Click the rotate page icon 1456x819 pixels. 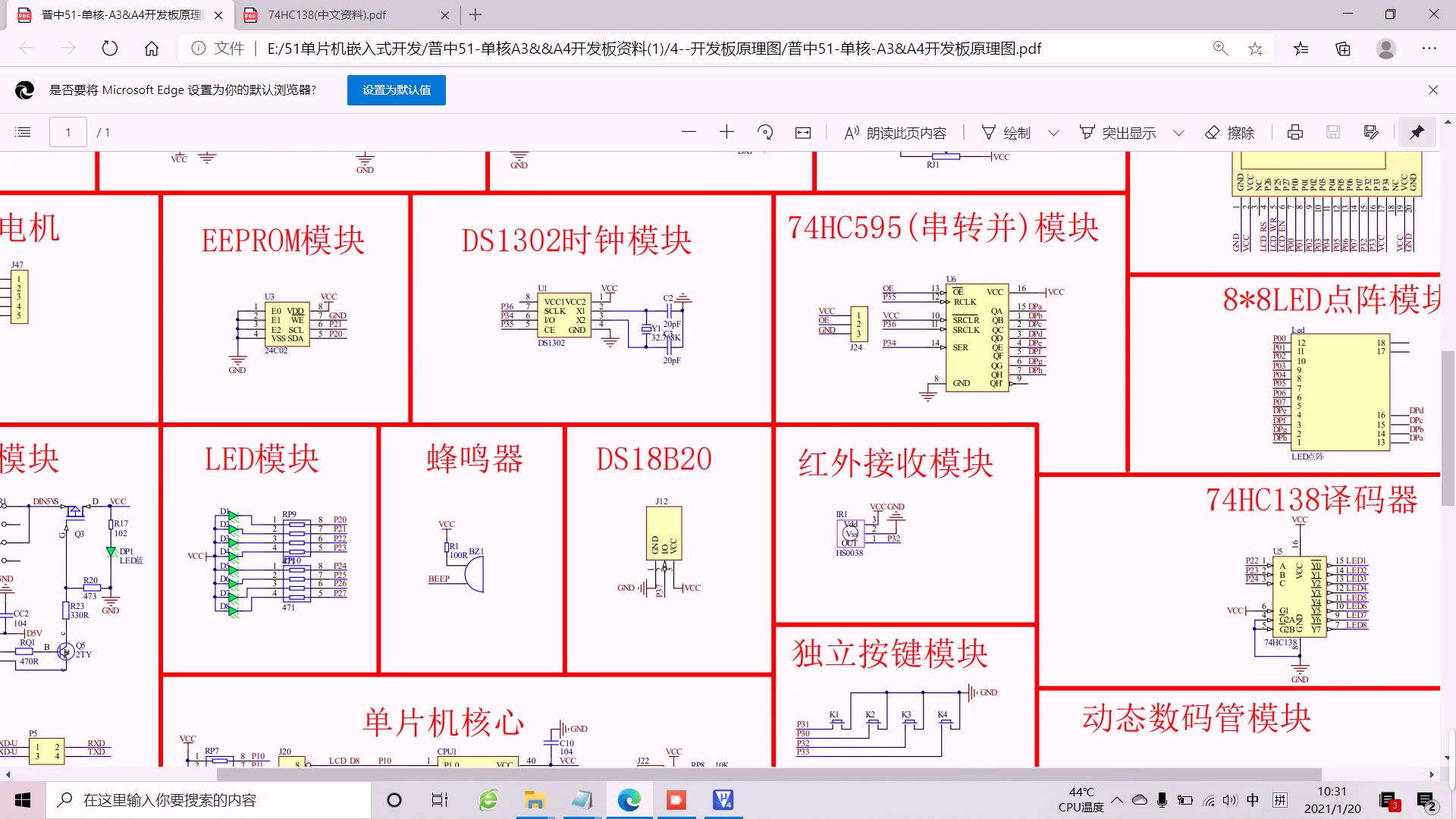click(x=765, y=133)
